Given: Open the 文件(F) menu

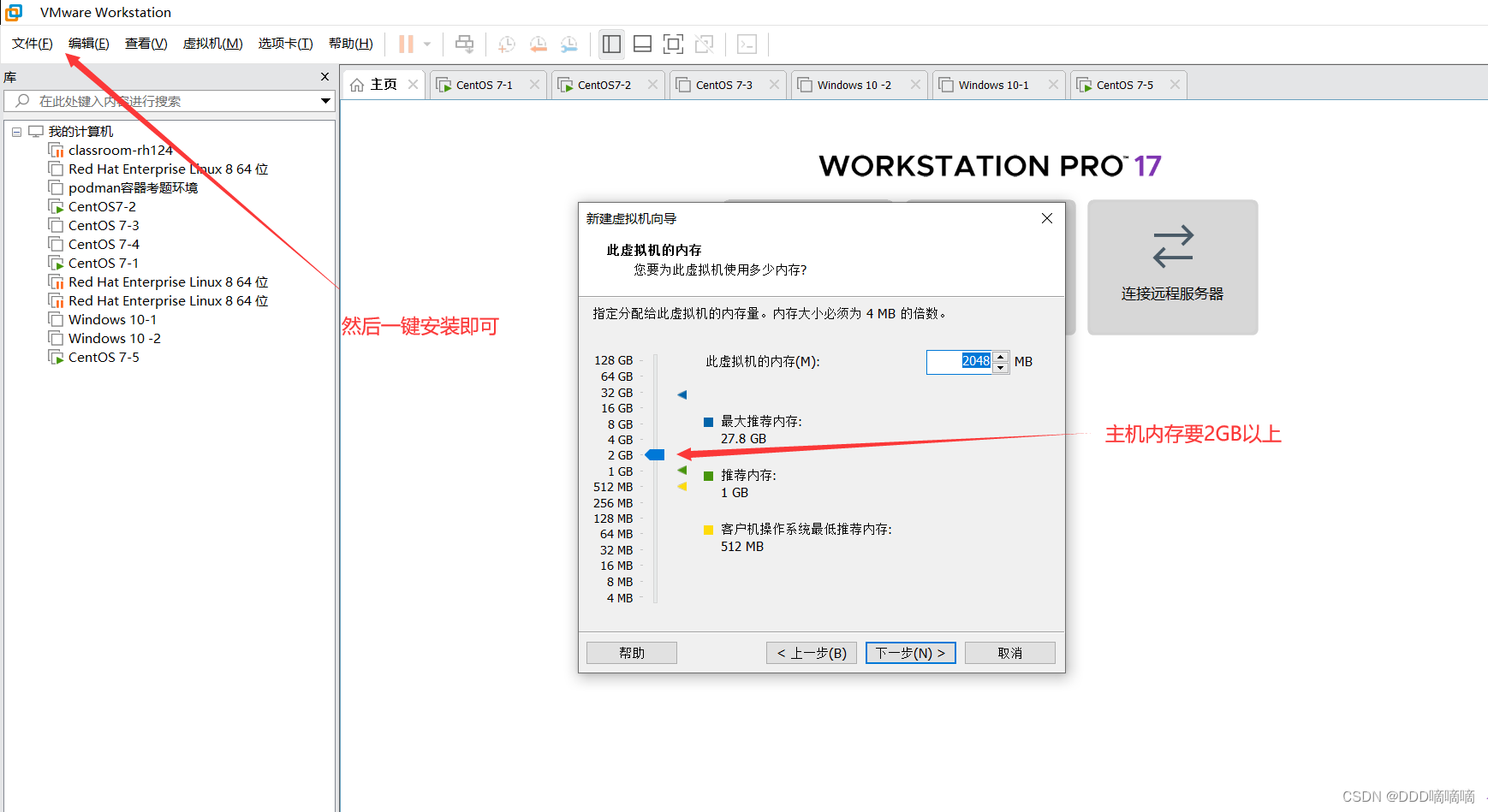Looking at the screenshot, I should (33, 44).
